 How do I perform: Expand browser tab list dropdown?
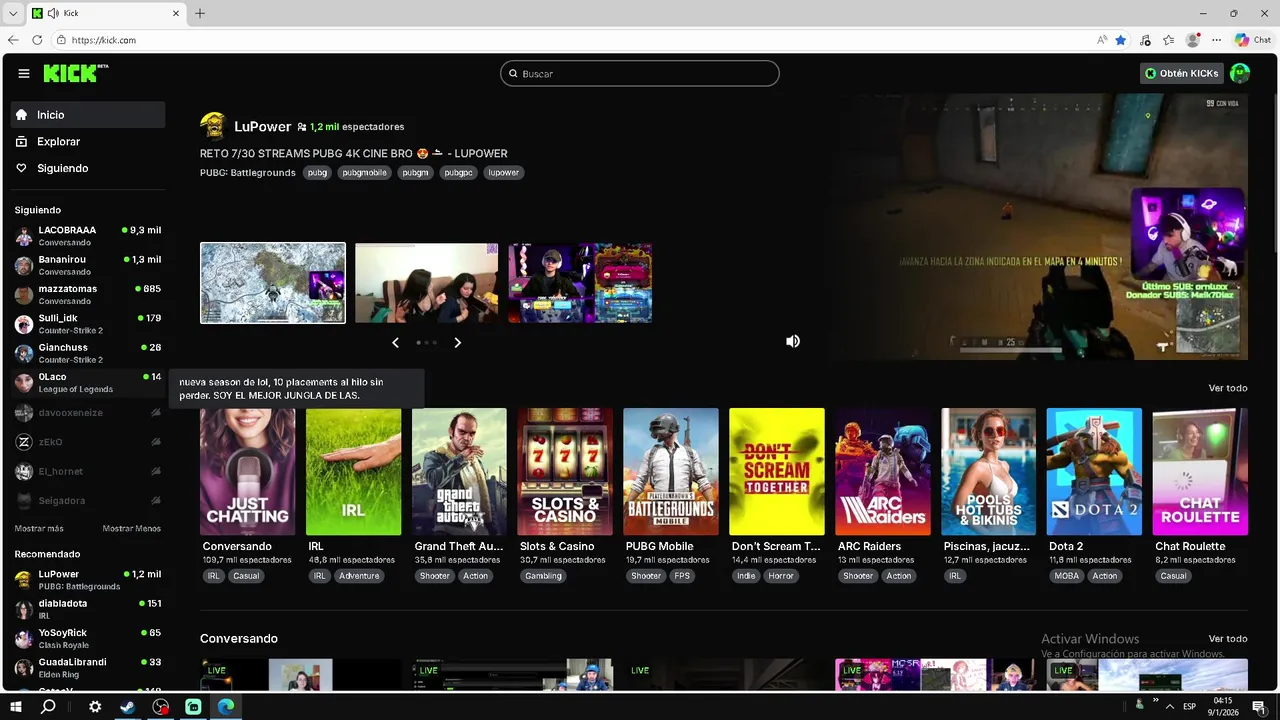coord(13,13)
